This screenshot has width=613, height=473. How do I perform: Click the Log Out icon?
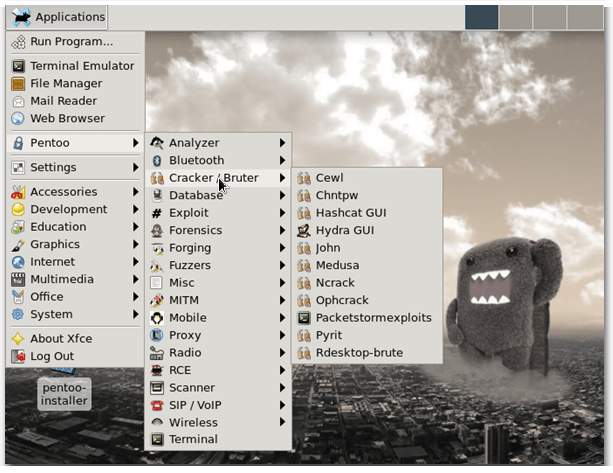18,357
